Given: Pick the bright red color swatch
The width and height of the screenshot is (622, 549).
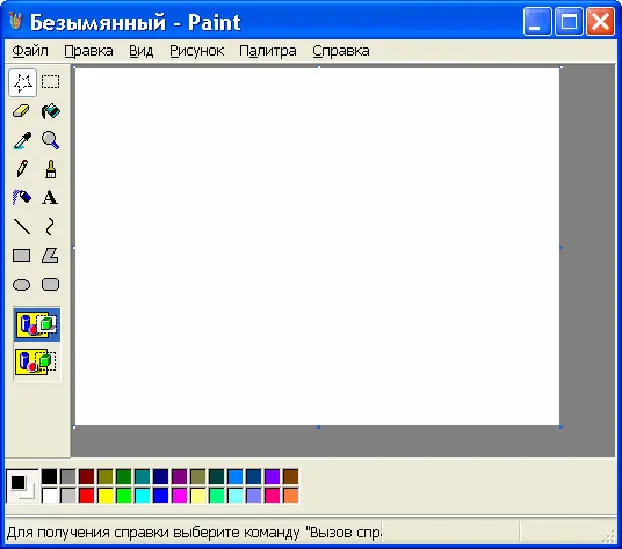Looking at the screenshot, I should point(86,495).
